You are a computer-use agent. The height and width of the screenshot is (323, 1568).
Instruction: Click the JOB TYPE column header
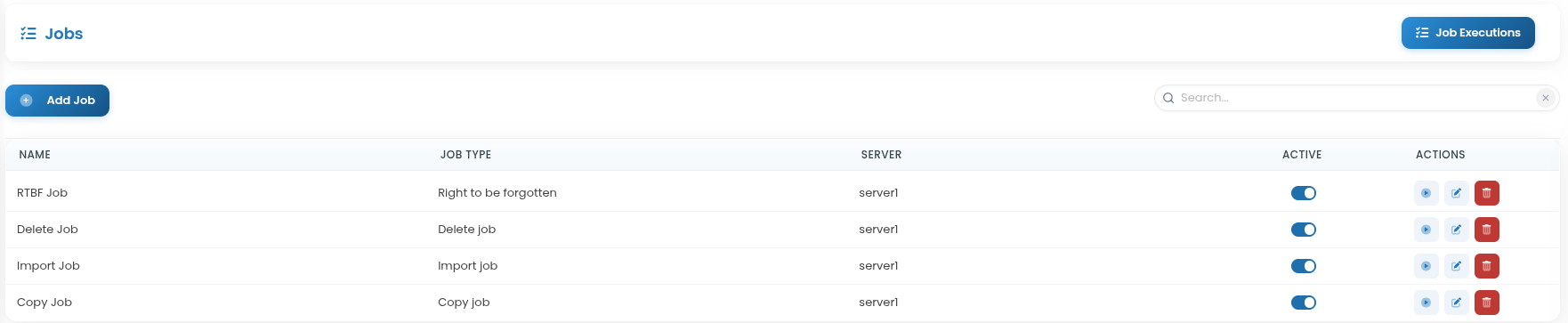(x=465, y=155)
